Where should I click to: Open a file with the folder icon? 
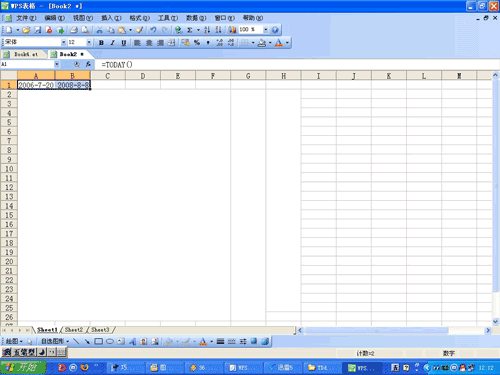click(x=26, y=30)
